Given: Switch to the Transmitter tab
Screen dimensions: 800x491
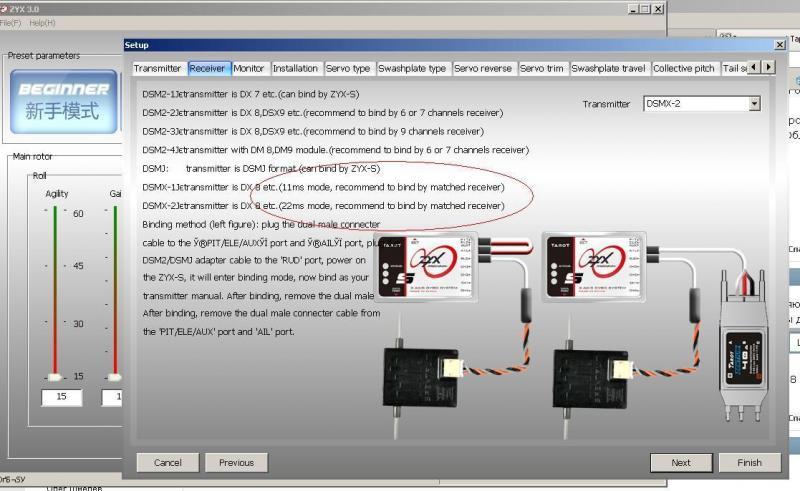Looking at the screenshot, I should click(x=158, y=68).
